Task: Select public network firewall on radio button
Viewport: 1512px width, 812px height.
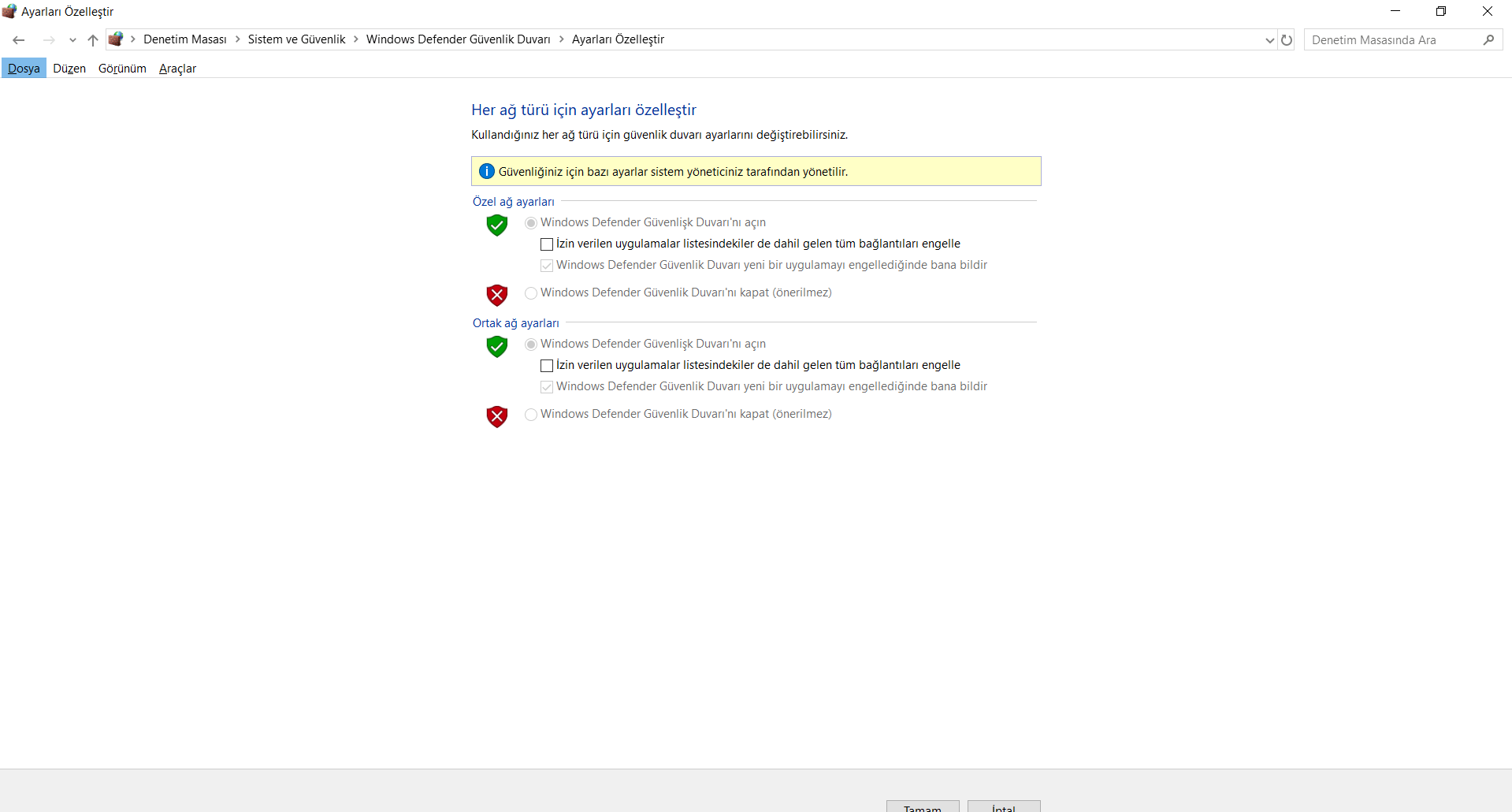Action: coord(531,345)
